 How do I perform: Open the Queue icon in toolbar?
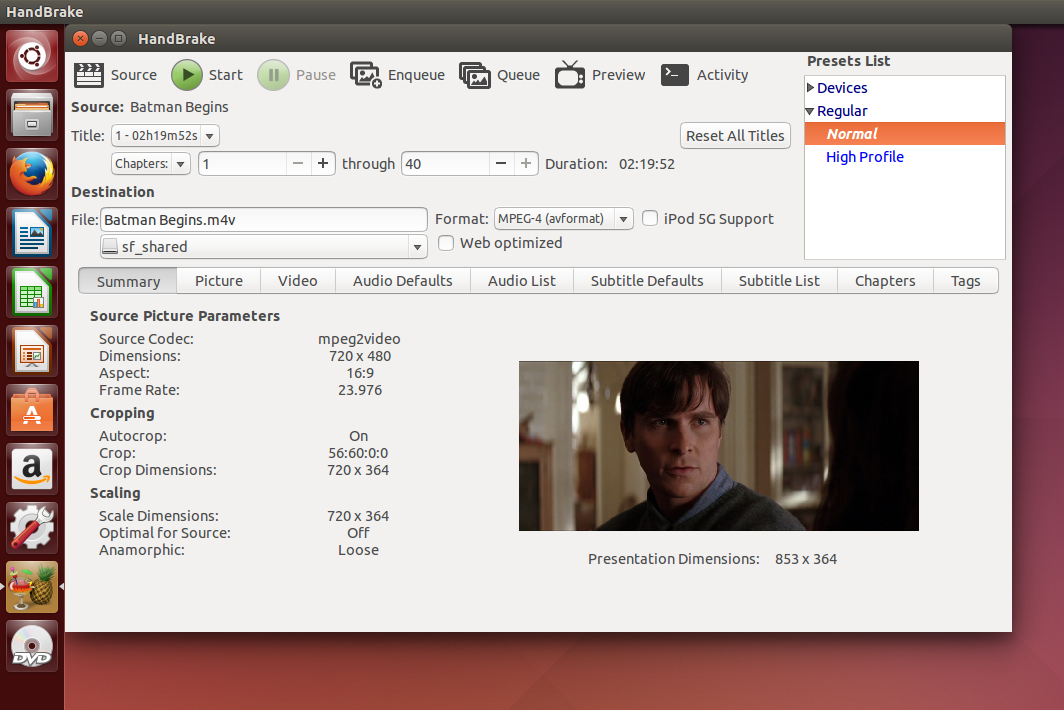[x=474, y=75]
